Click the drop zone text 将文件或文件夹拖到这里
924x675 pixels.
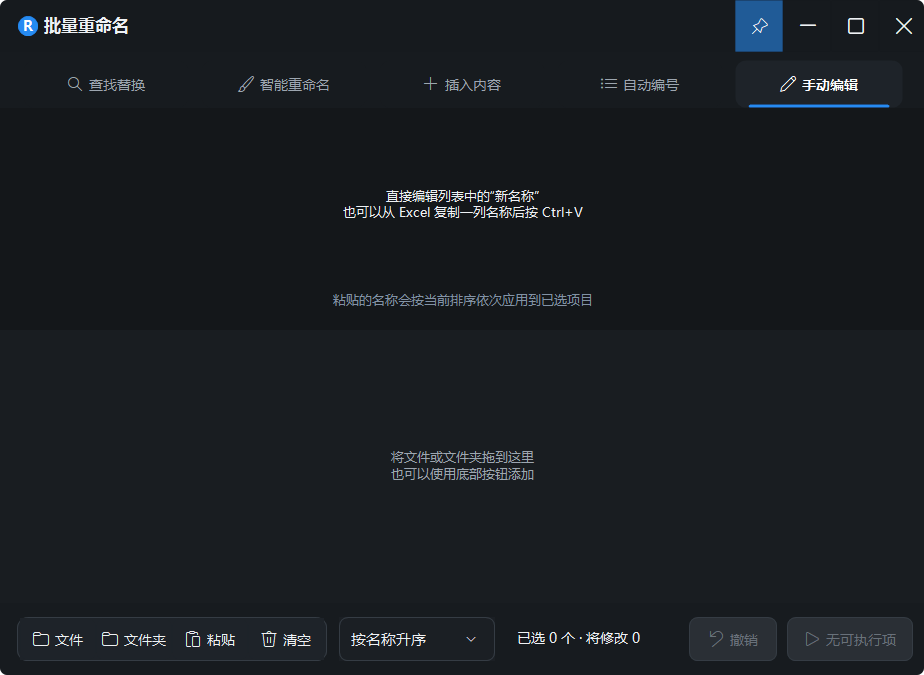(x=462, y=457)
